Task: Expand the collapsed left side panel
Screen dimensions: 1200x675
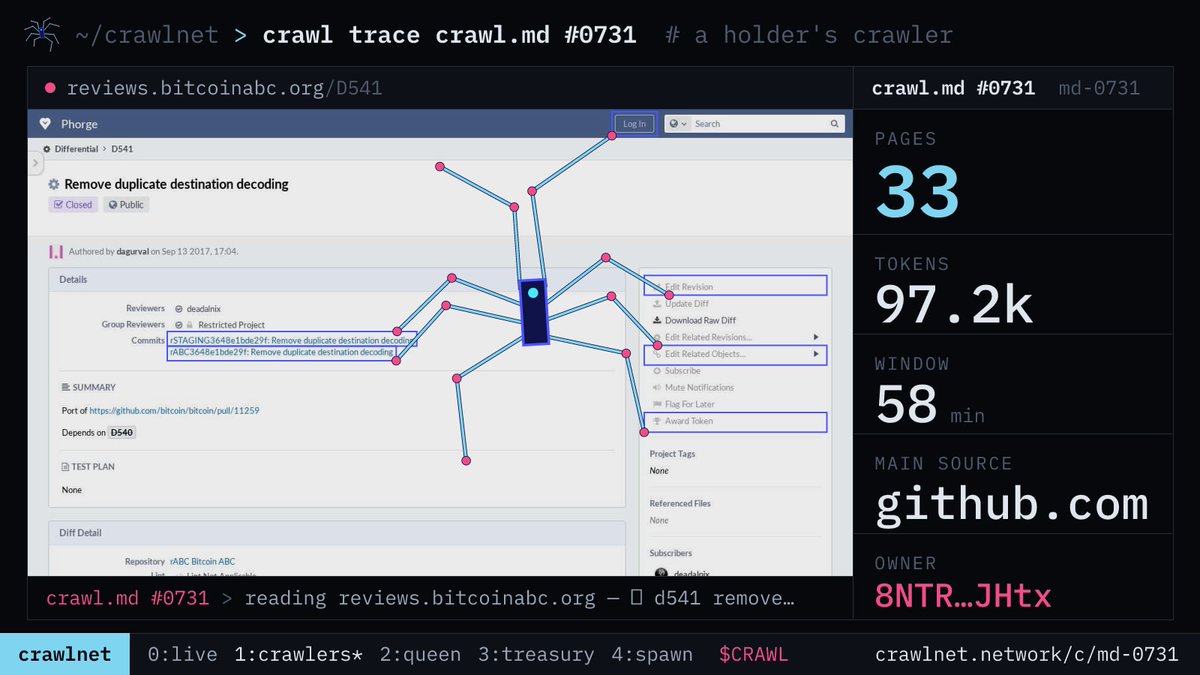Action: point(35,162)
